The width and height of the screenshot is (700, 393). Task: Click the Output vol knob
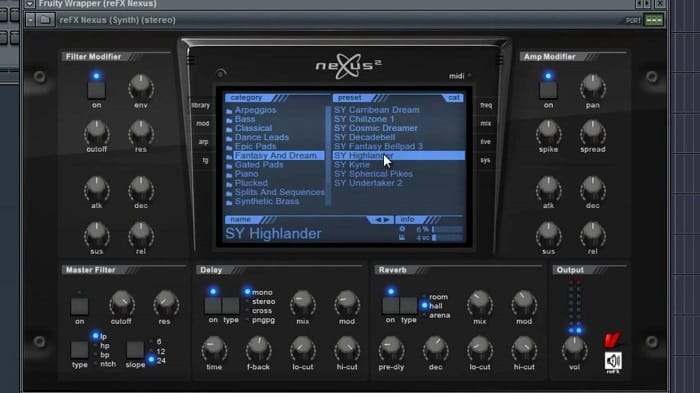point(574,349)
